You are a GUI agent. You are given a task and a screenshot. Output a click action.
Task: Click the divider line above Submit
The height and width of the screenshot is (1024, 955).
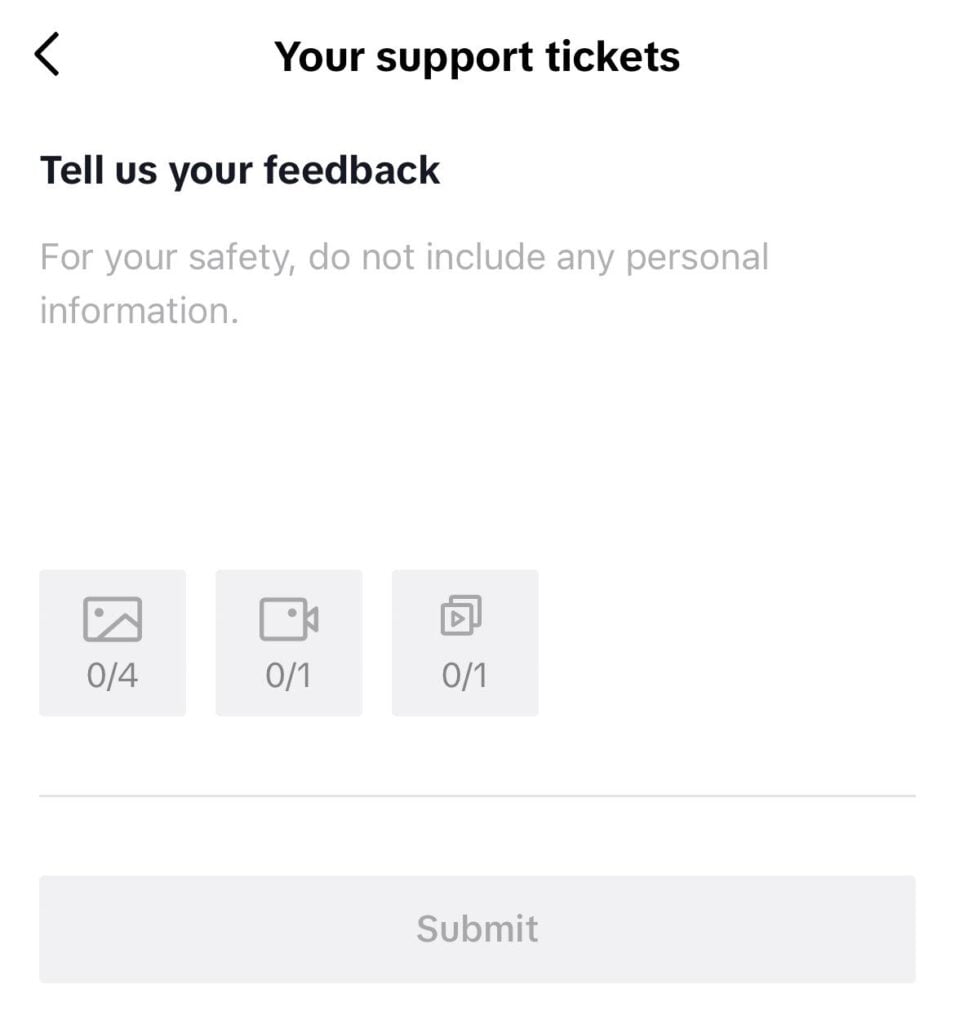coord(477,796)
